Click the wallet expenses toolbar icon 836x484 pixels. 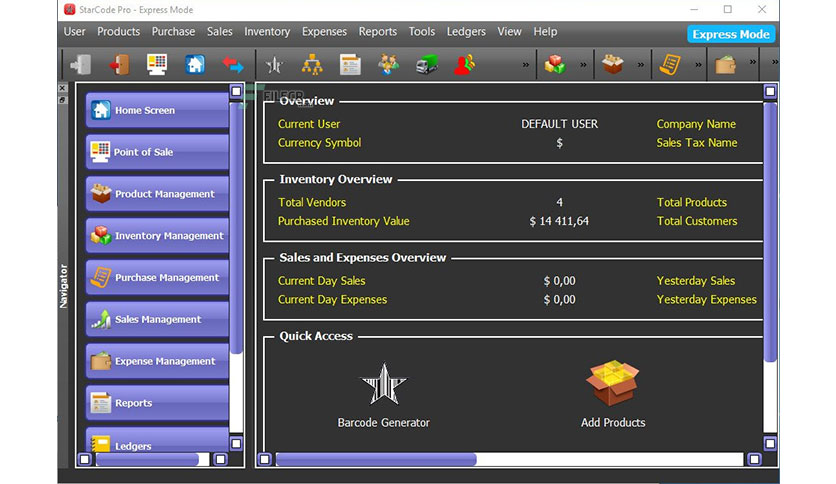click(726, 65)
